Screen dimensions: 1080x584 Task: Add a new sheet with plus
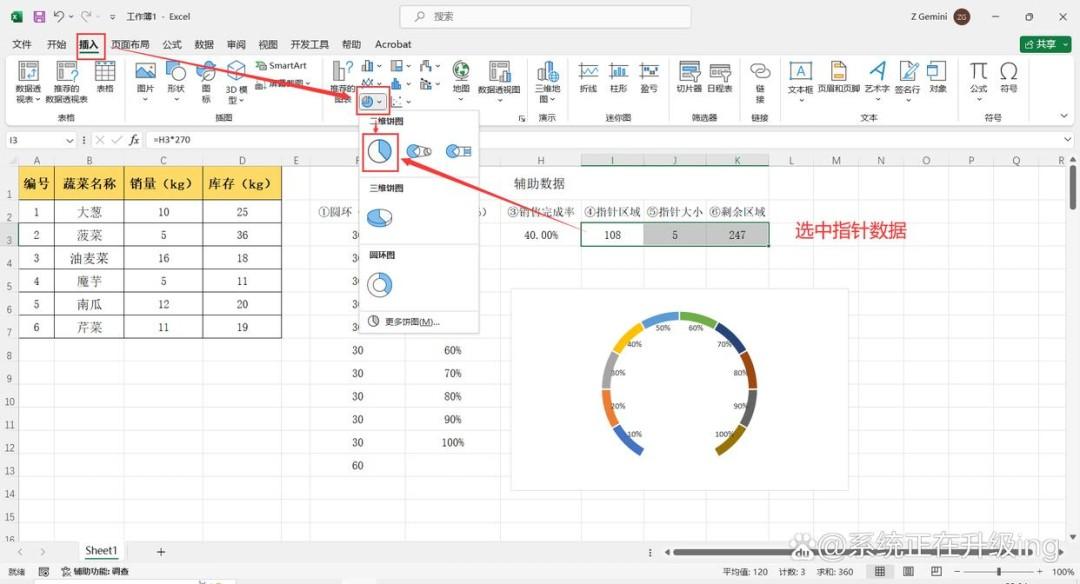[x=160, y=552]
